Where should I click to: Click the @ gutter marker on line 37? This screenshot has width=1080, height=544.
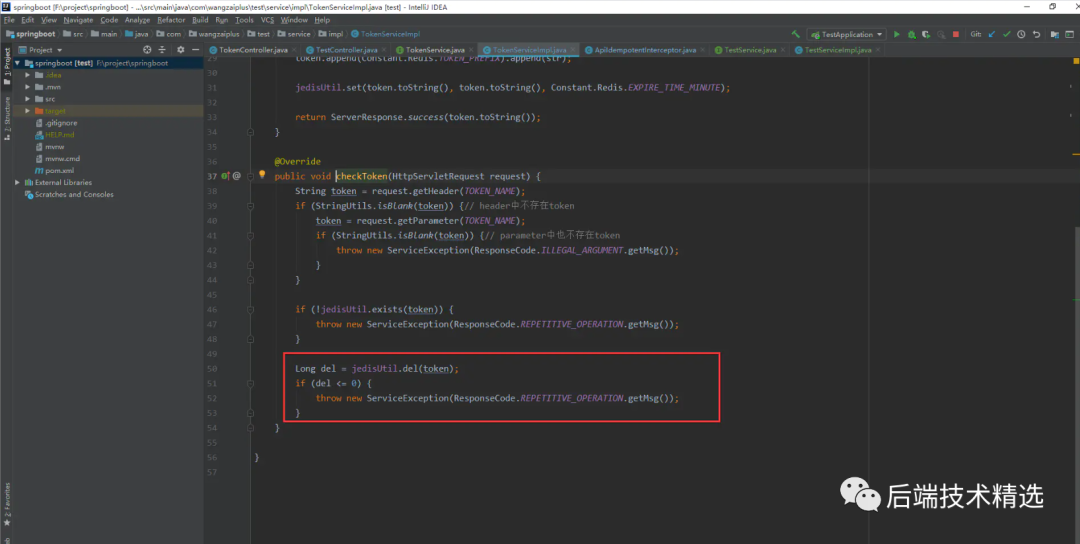coord(236,176)
